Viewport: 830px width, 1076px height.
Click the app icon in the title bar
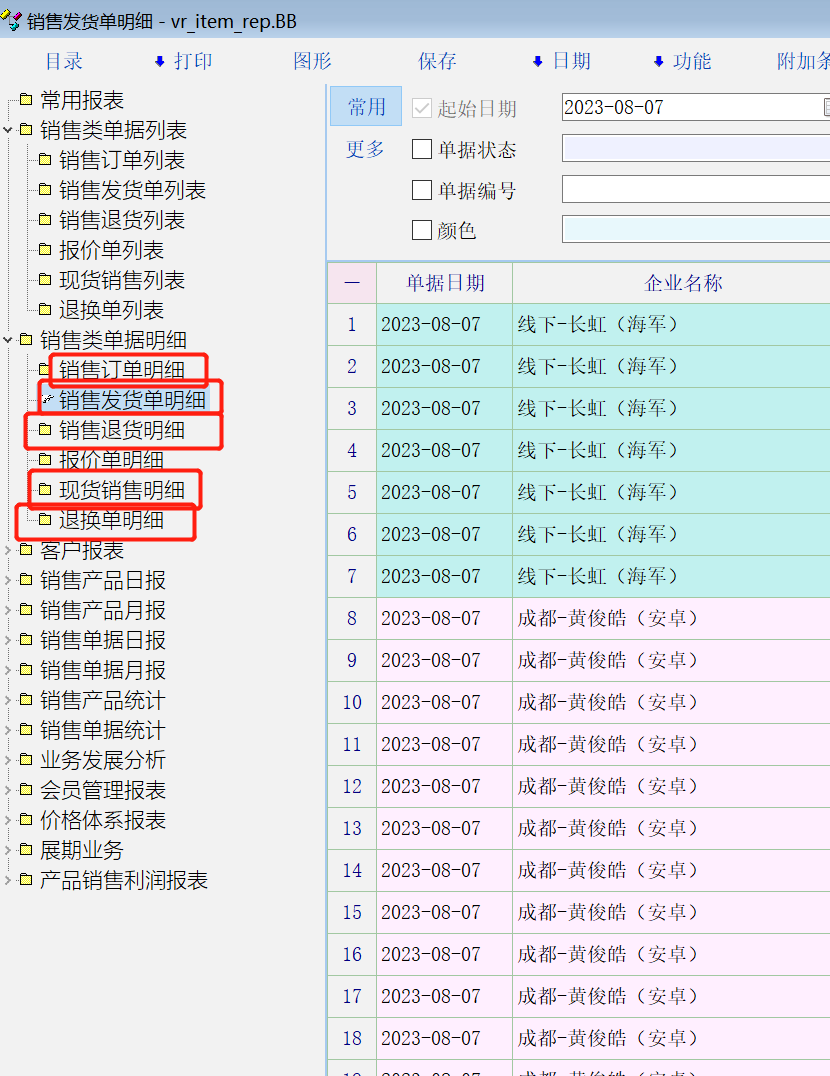click(x=12, y=21)
